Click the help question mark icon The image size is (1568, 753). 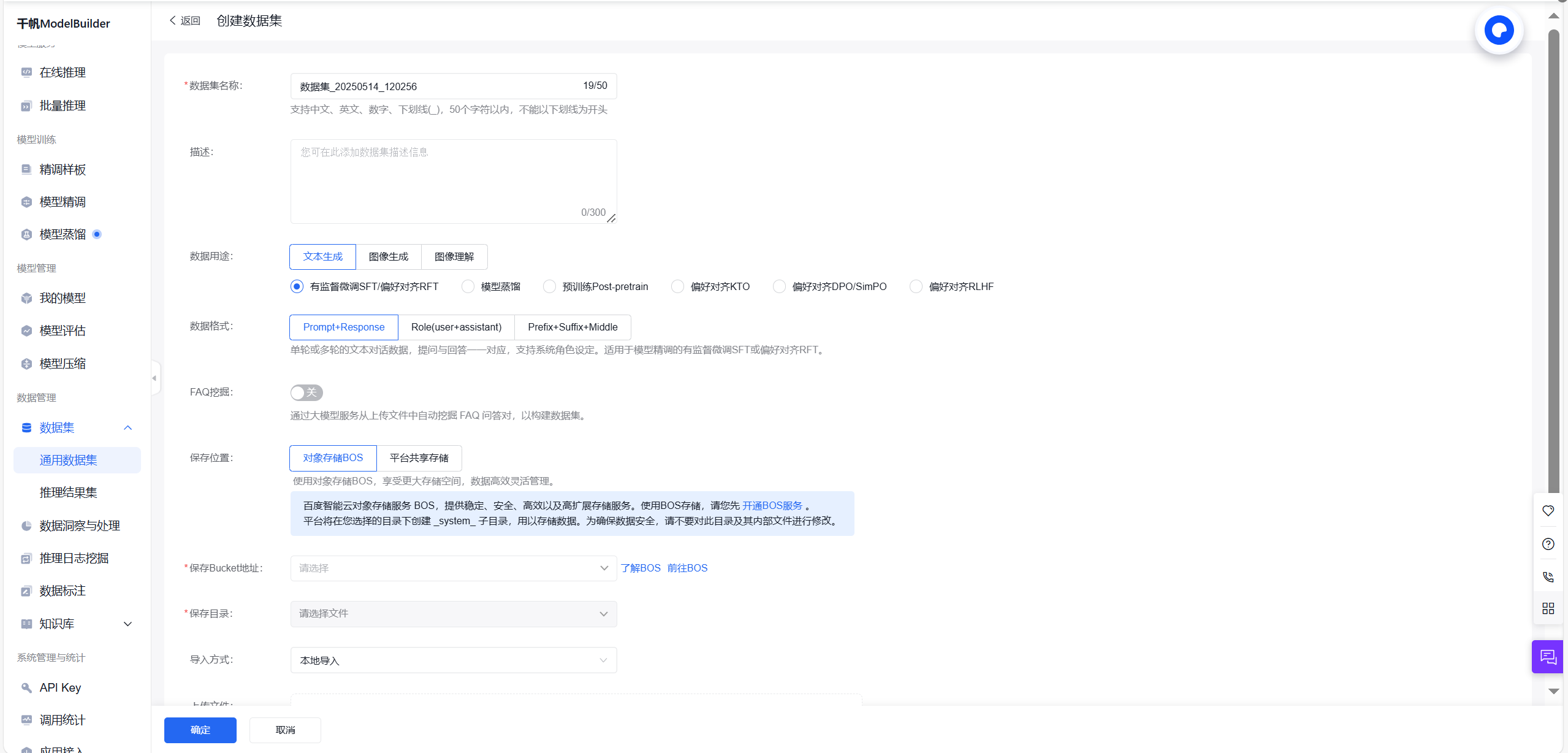(1548, 544)
